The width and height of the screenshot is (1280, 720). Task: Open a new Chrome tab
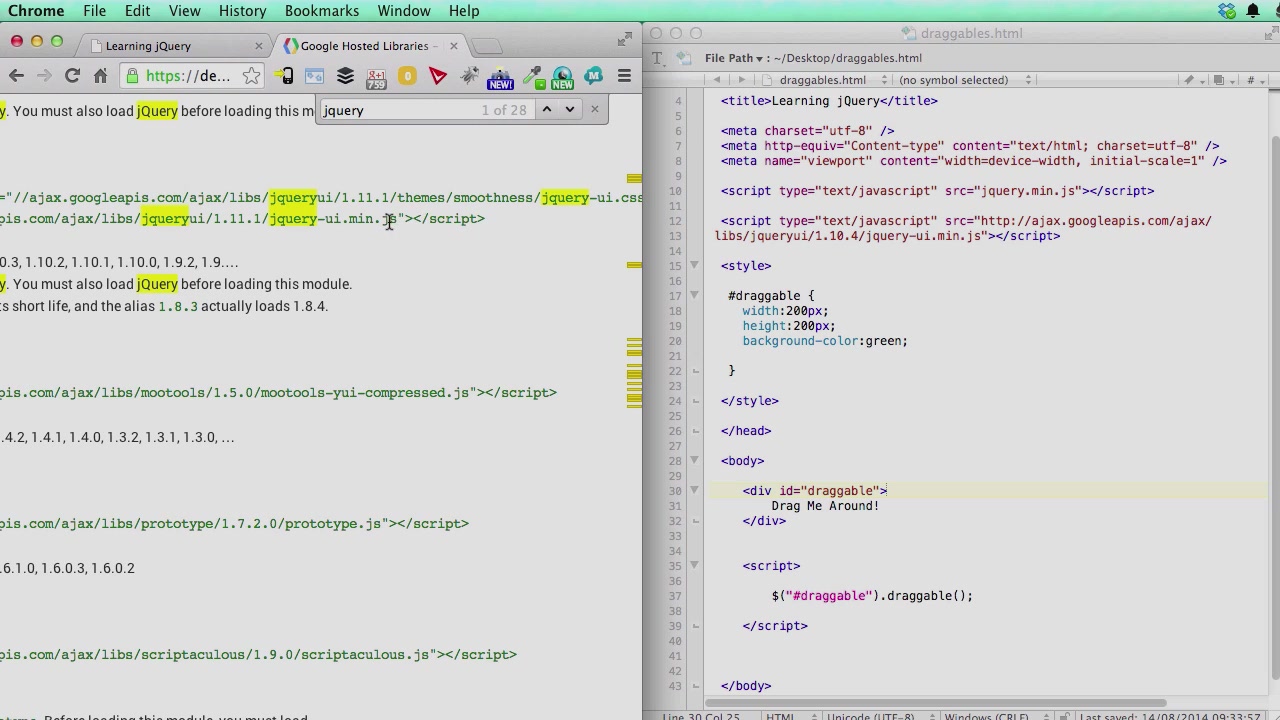(x=487, y=47)
